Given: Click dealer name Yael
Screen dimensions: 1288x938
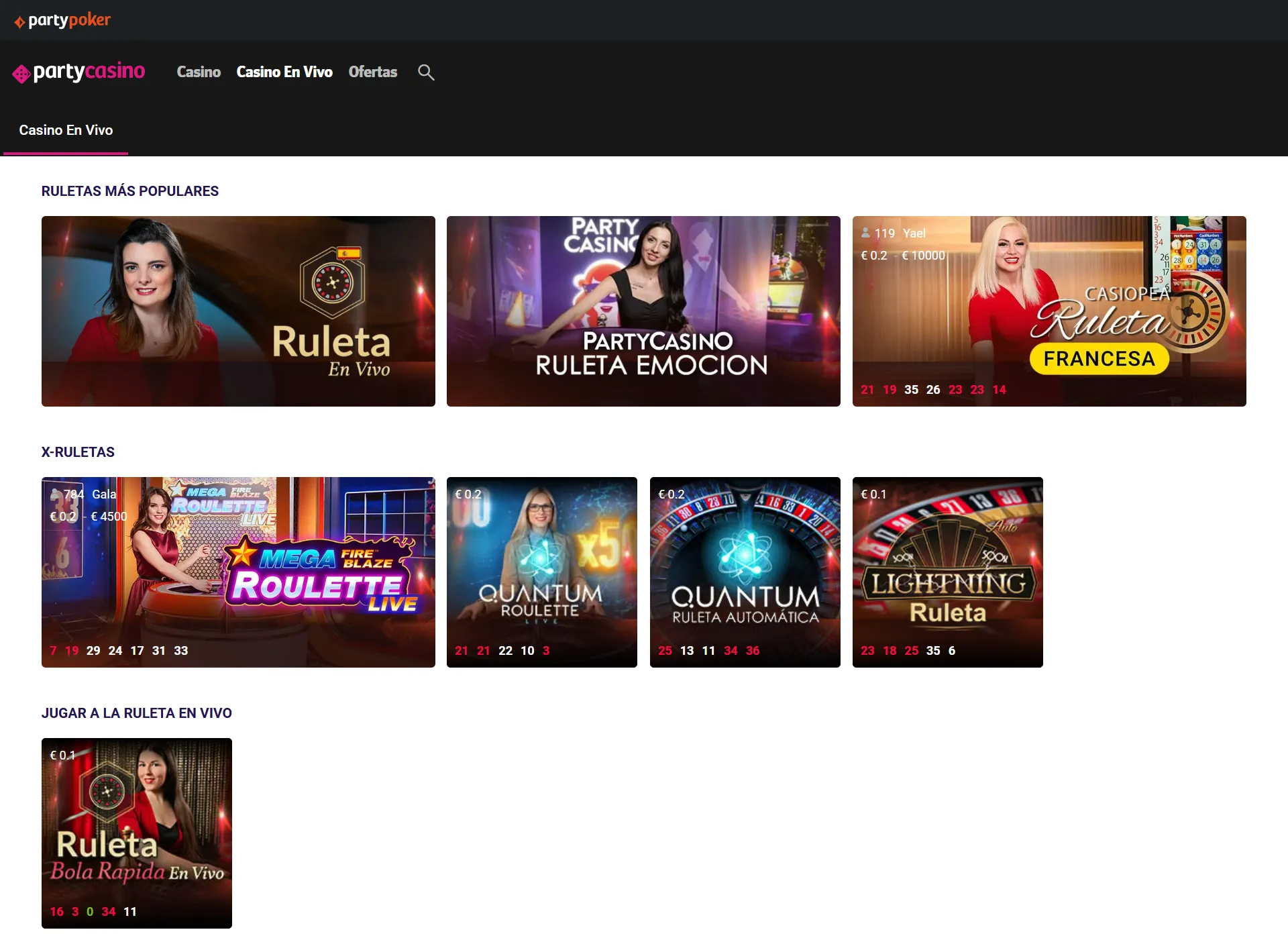Looking at the screenshot, I should tap(914, 233).
